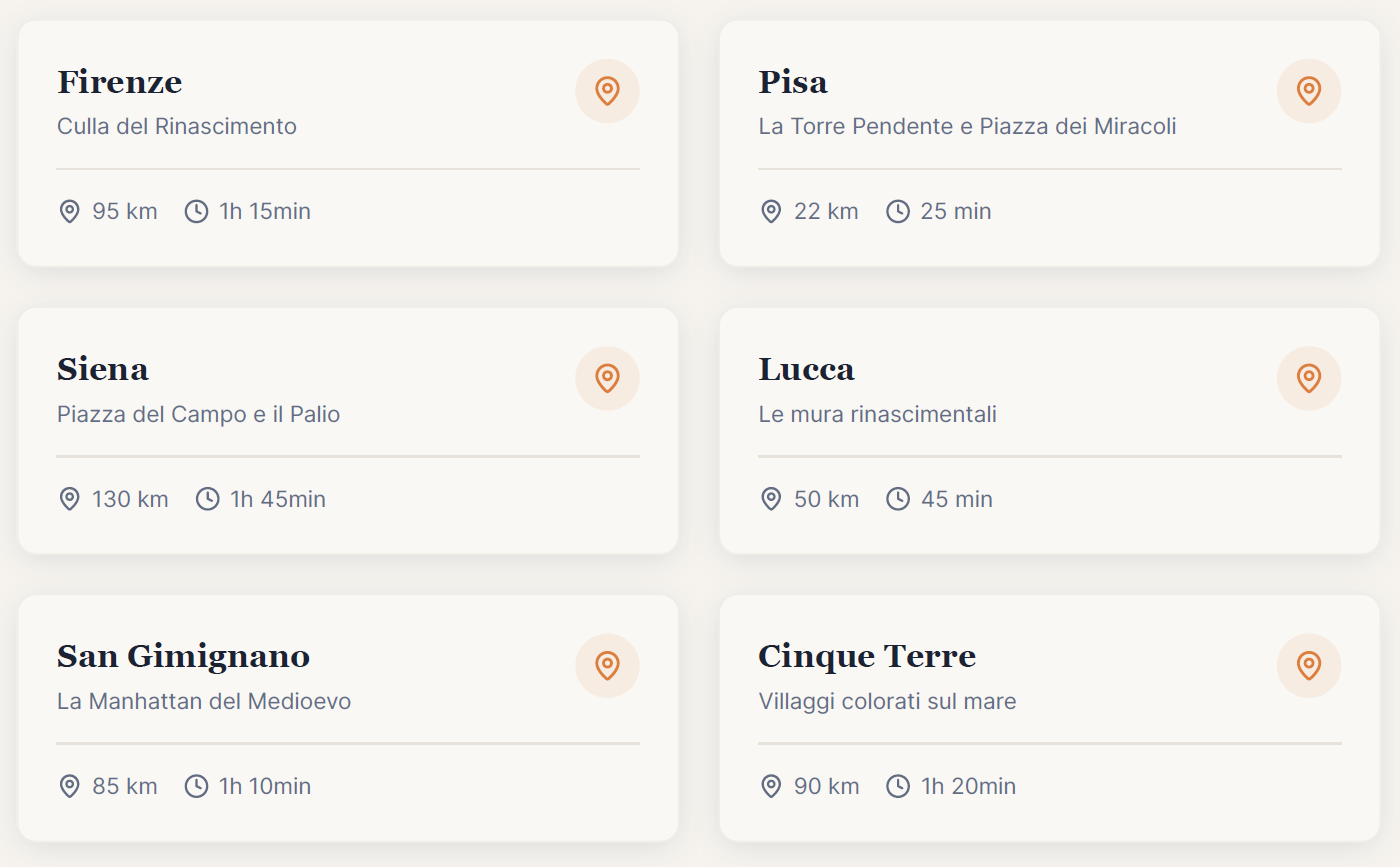1400x867 pixels.
Task: Click the clock icon beside 25 min
Action: (898, 211)
